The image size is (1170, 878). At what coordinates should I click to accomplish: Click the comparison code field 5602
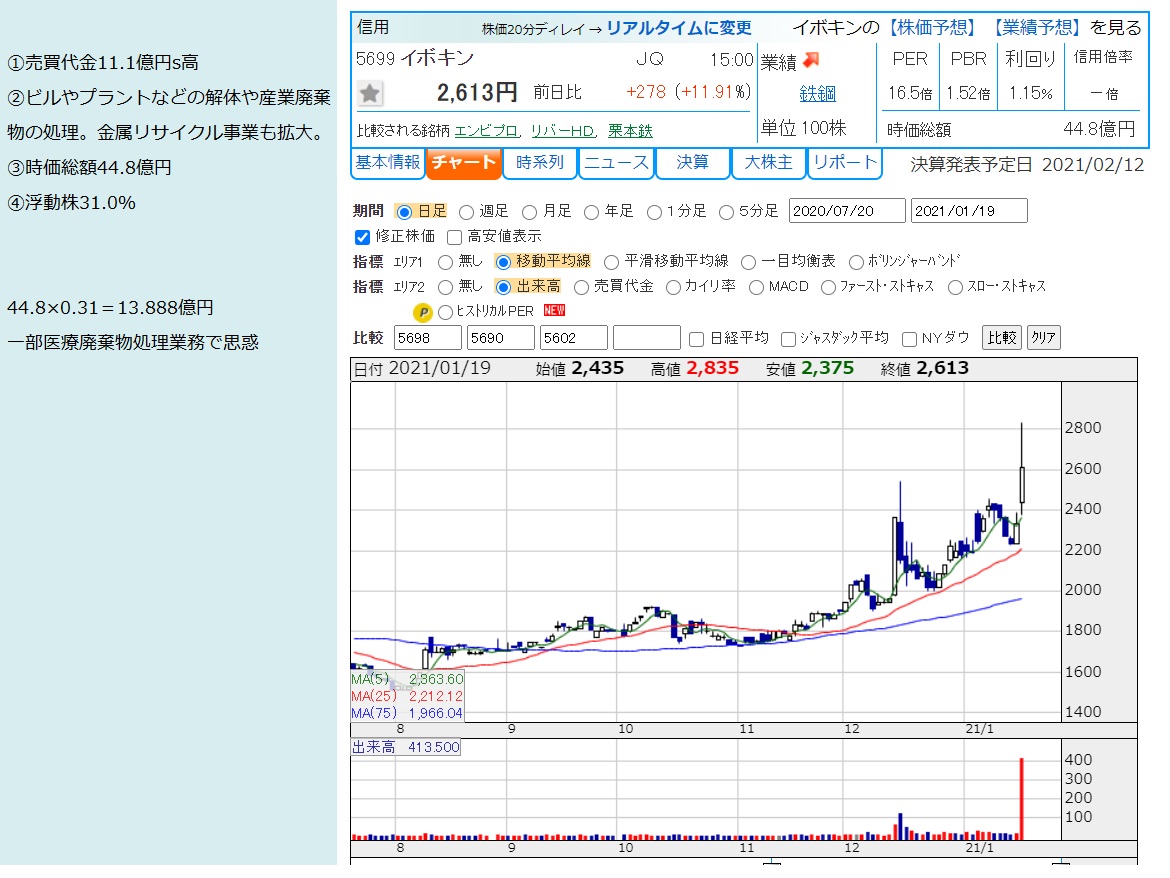click(574, 338)
